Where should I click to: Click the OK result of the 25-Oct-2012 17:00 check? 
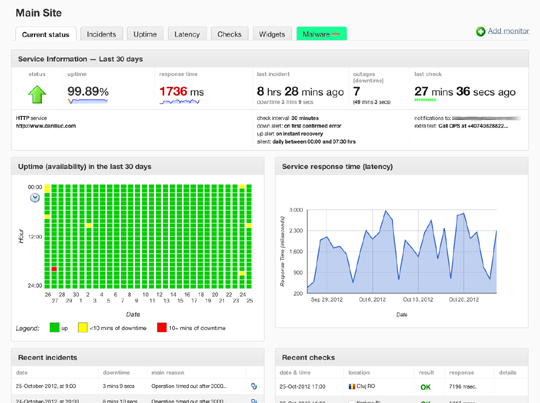click(426, 387)
